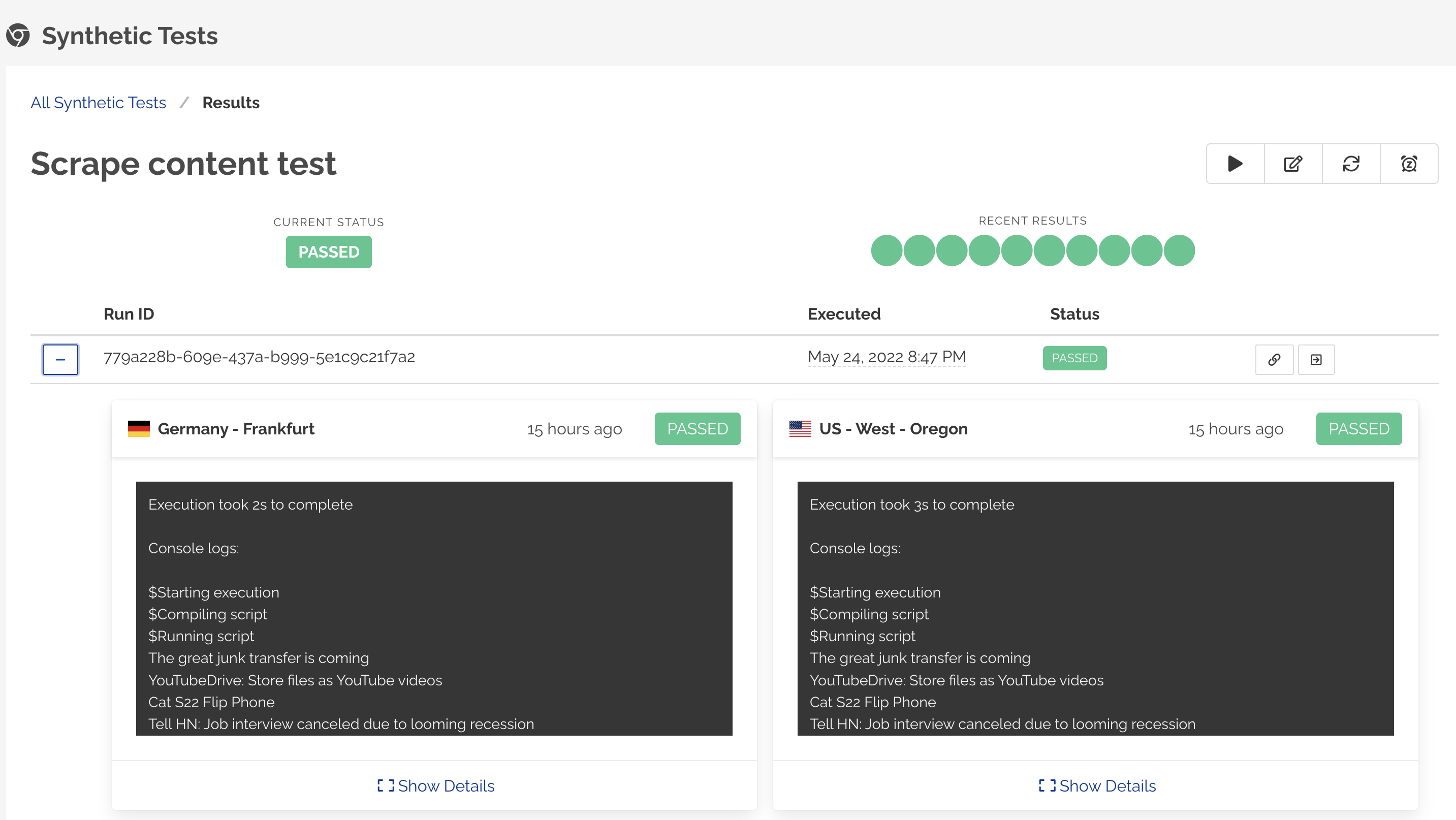Image resolution: width=1456 pixels, height=820 pixels.
Task: Select the US flag icon
Action: pyautogui.click(x=800, y=428)
